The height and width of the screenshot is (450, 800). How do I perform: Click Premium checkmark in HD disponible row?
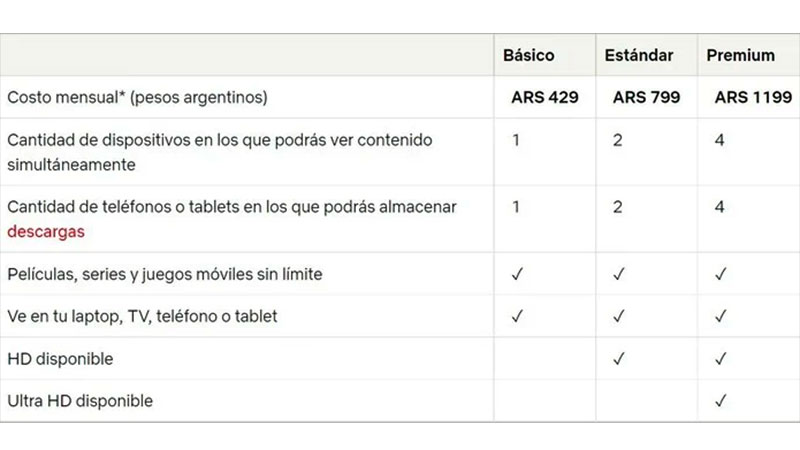point(721,358)
